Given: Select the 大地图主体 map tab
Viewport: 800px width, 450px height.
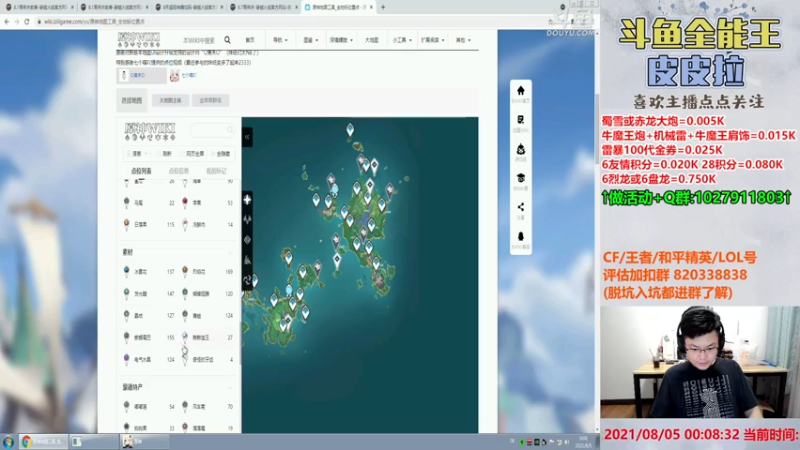Looking at the screenshot, I should point(170,101).
